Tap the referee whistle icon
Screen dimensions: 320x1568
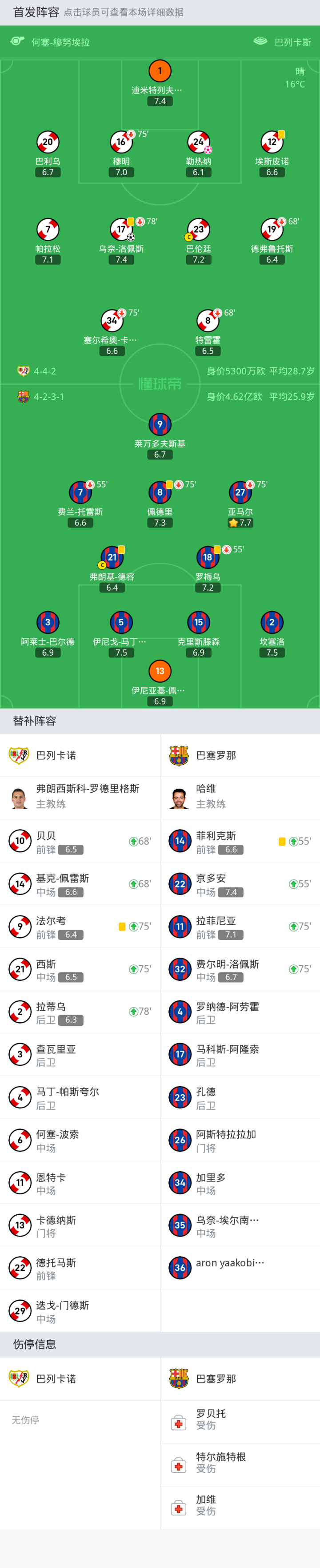18,41
